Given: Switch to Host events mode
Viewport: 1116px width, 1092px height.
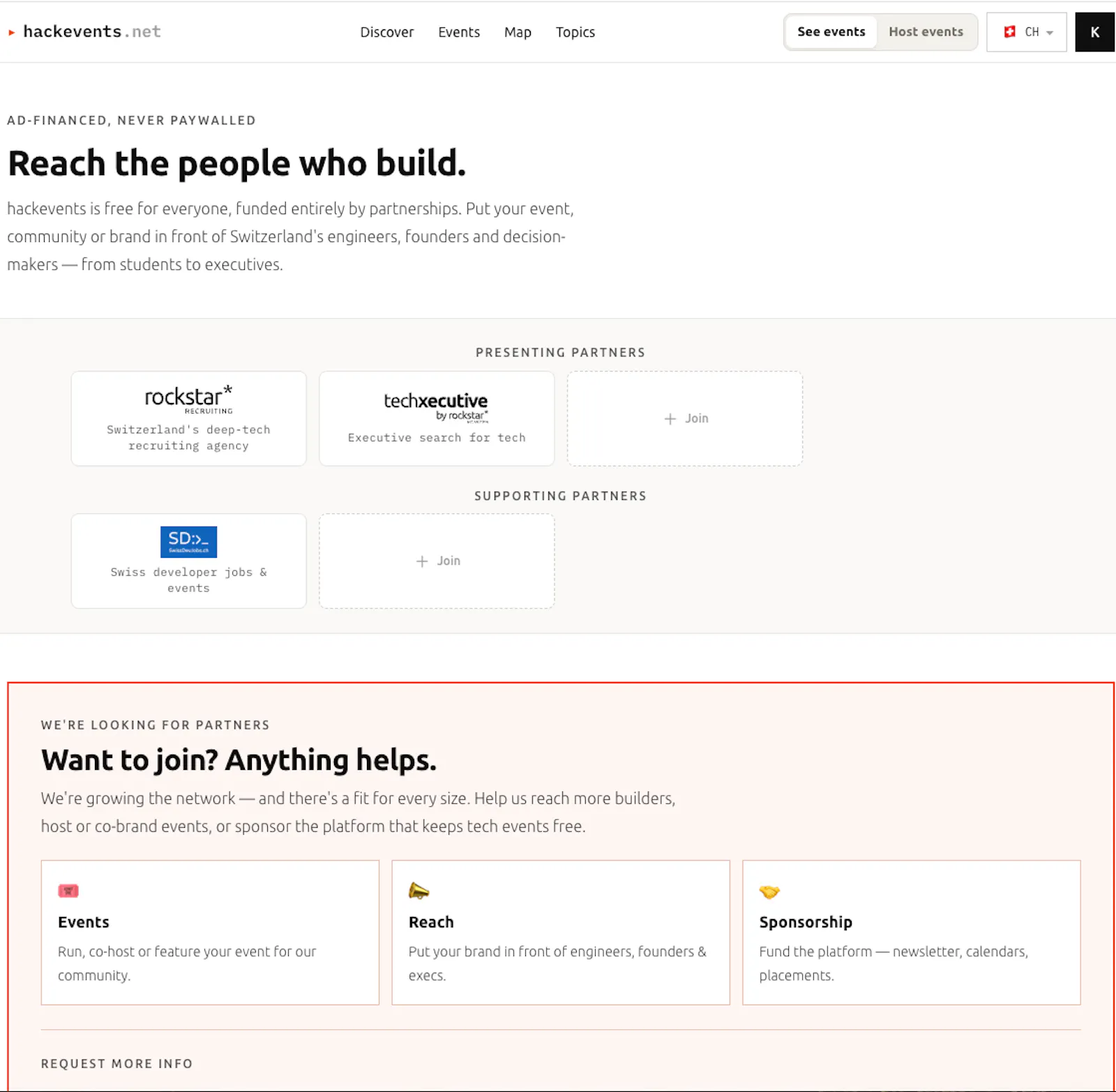Looking at the screenshot, I should [x=926, y=32].
